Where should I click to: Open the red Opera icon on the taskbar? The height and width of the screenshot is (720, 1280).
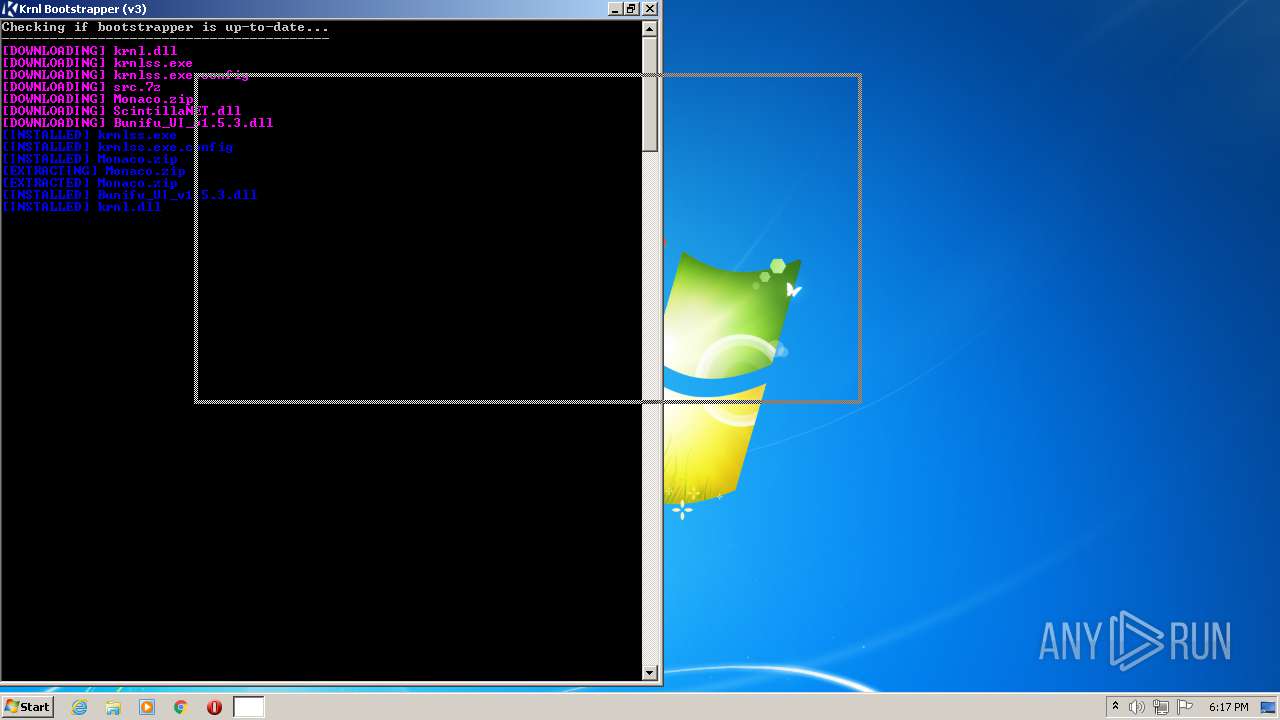pyautogui.click(x=214, y=707)
